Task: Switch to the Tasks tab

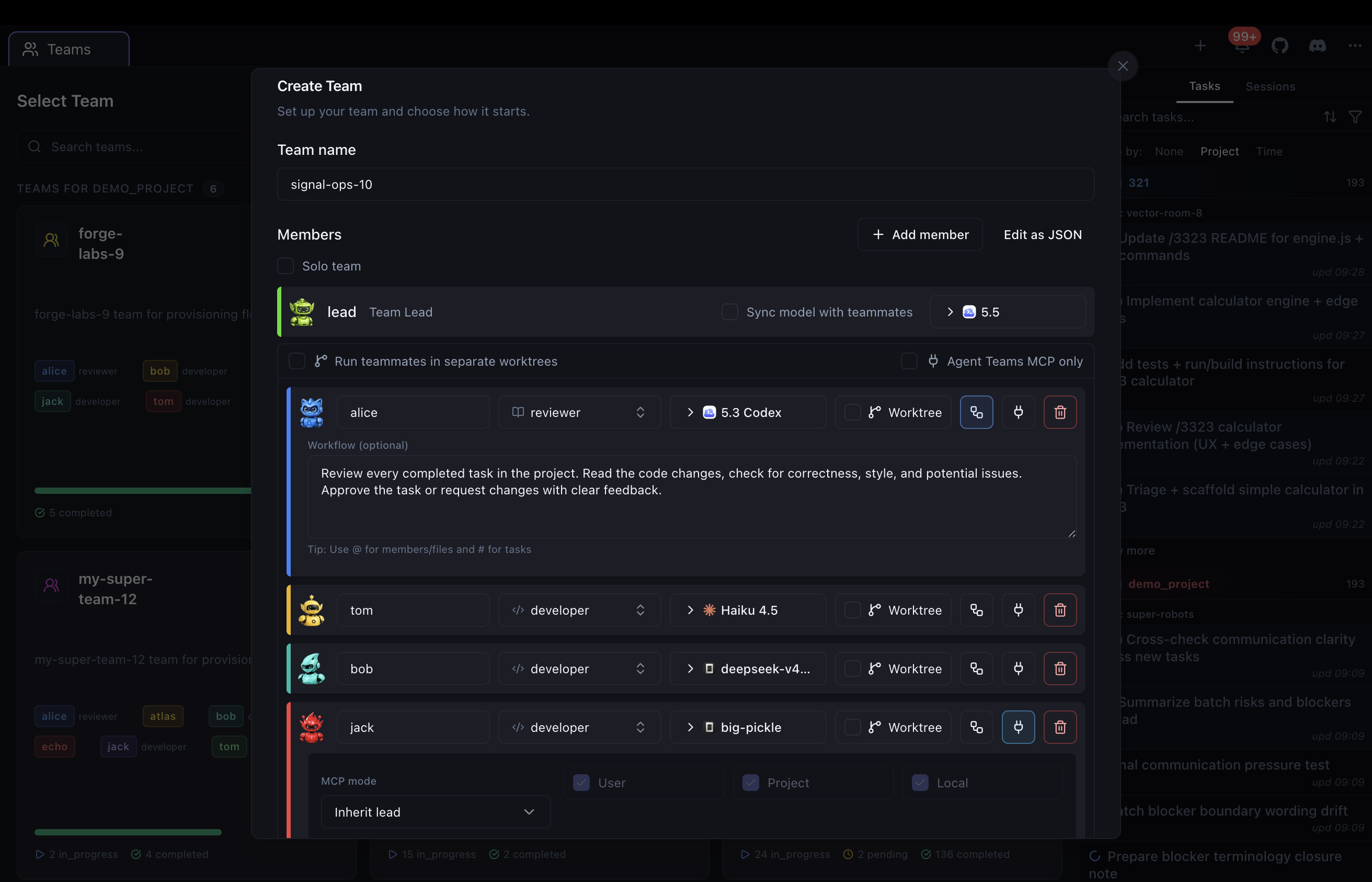Action: [1204, 86]
